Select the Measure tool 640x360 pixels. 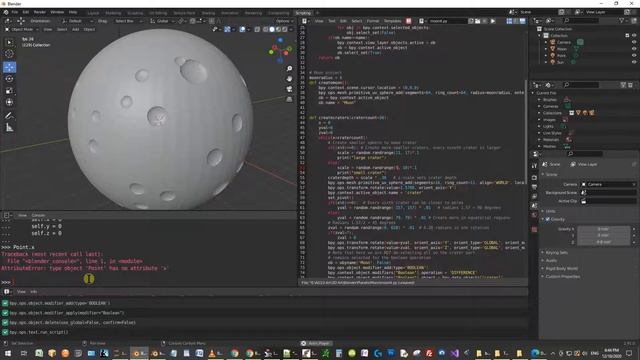click(9, 128)
